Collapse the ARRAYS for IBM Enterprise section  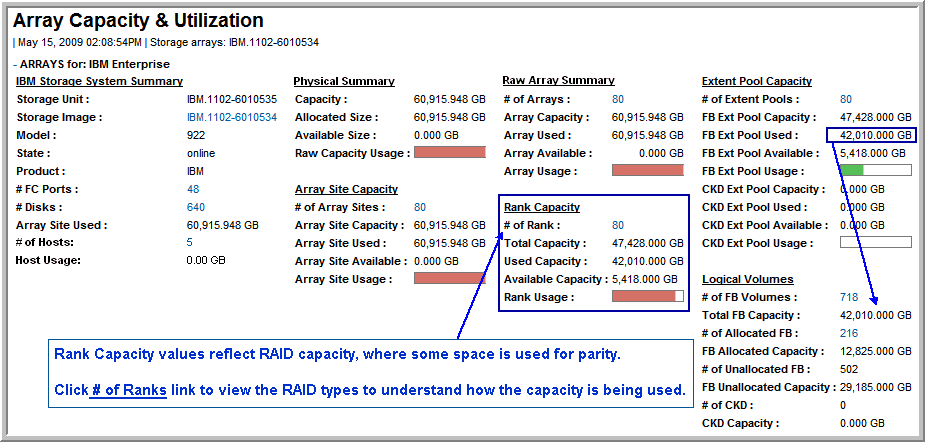click(16, 63)
